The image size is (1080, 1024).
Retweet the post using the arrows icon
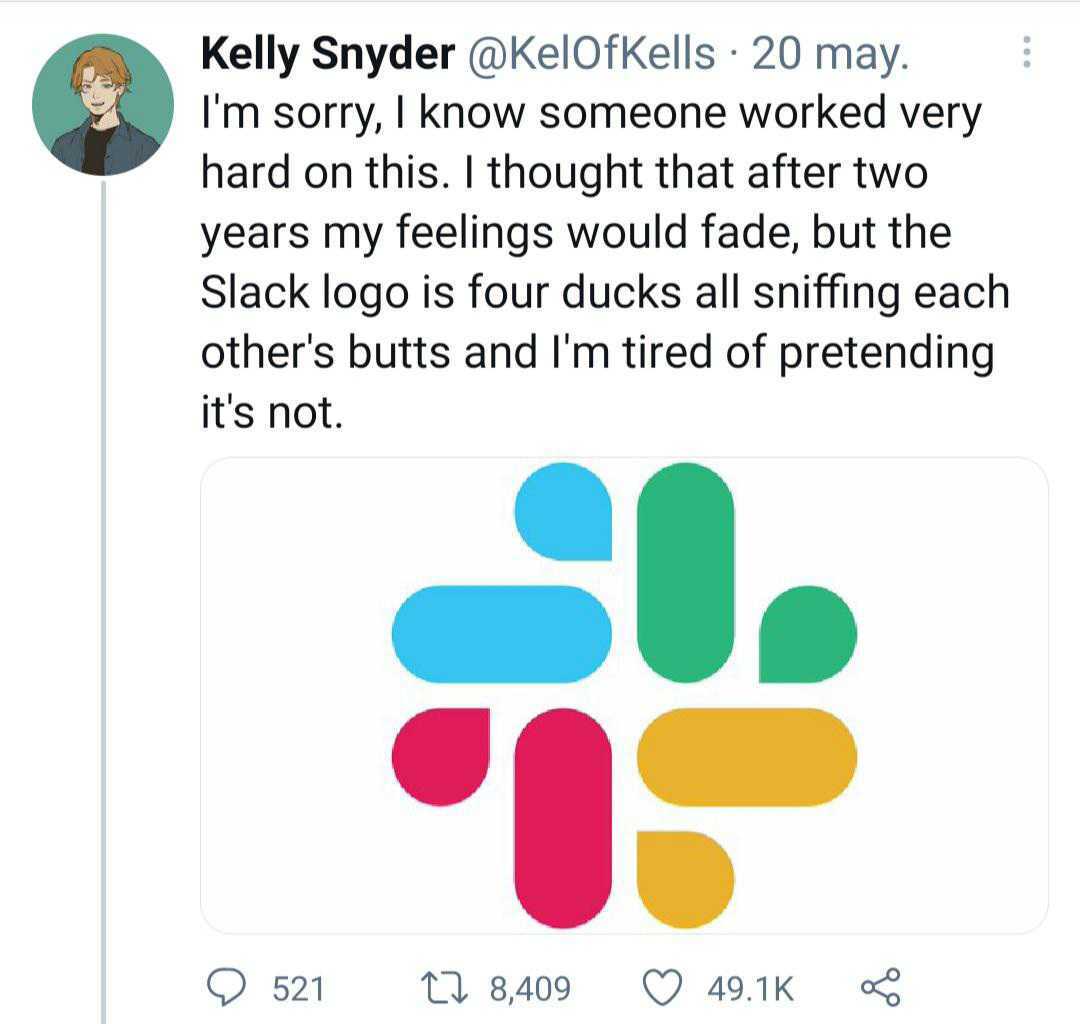[441, 988]
